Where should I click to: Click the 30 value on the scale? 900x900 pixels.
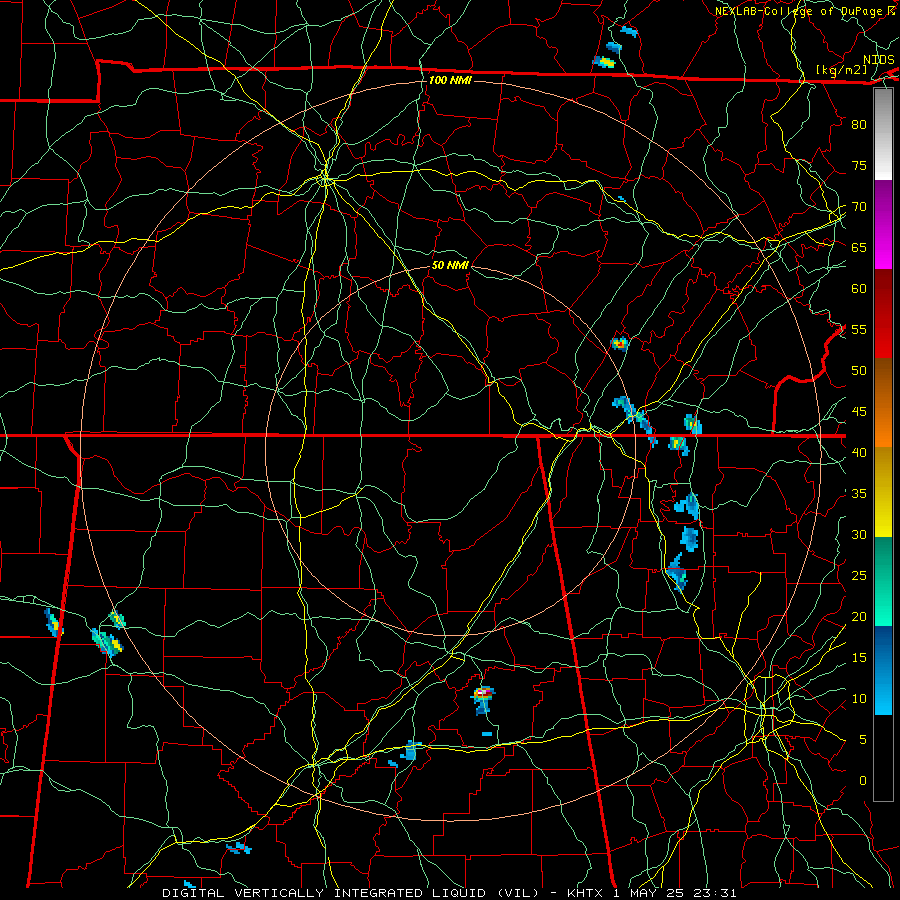click(859, 534)
